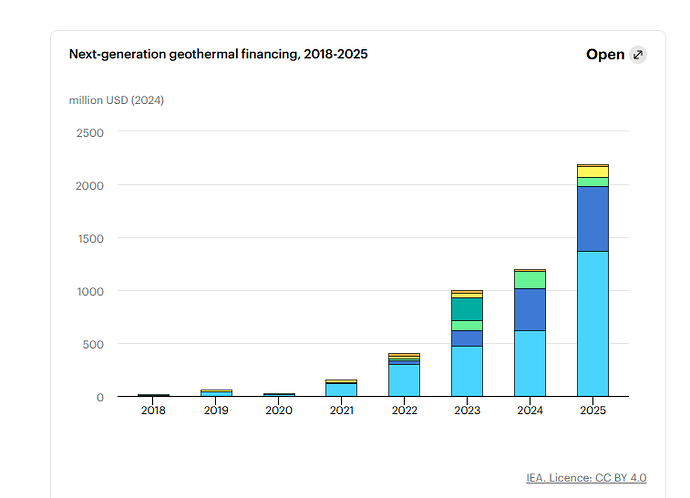Screen dimensions: 690x498
Task: Click the chart title text
Action: (218, 54)
